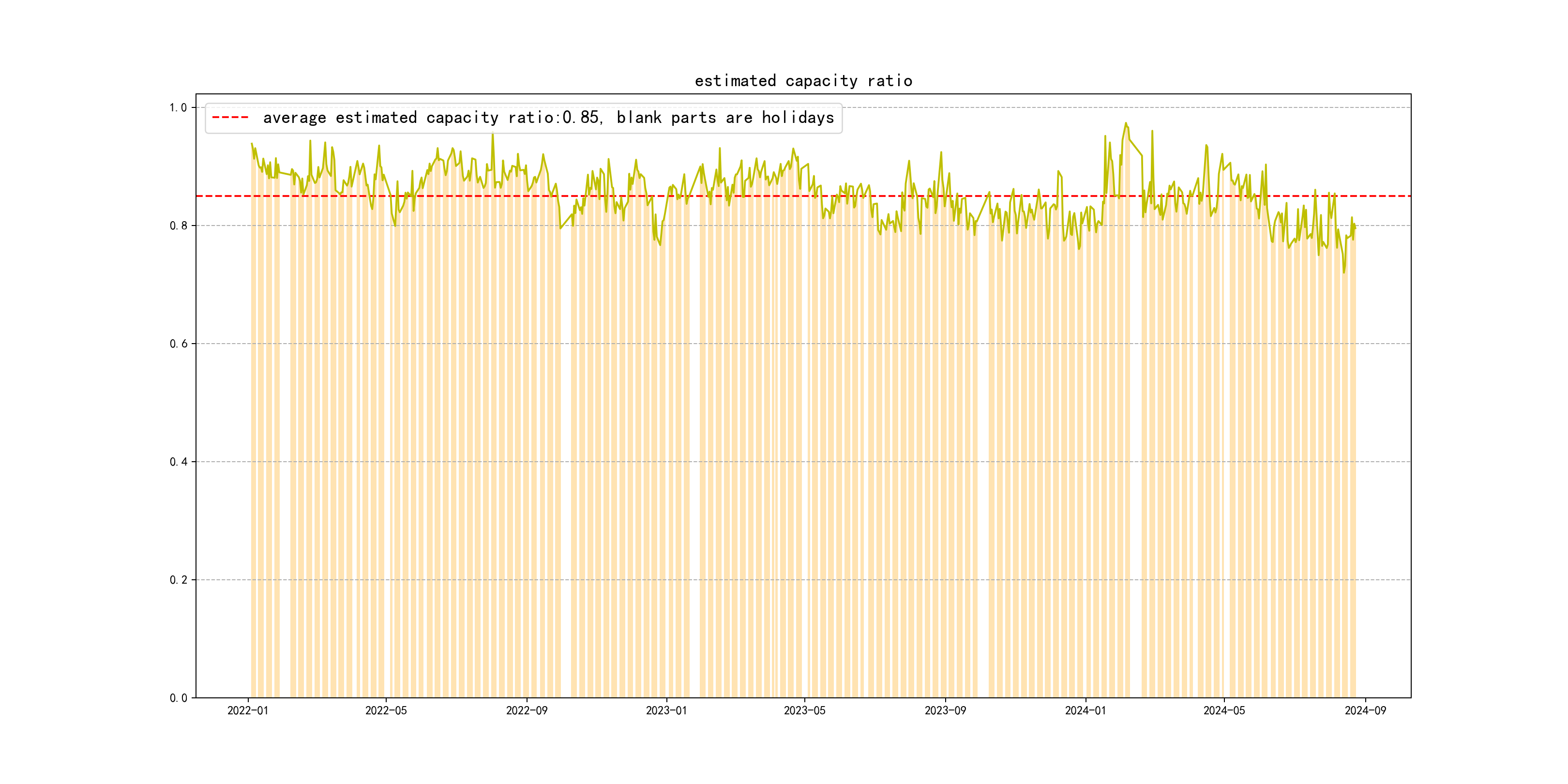The image size is (1568, 784).
Task: Click the 2023-05 x-axis date label
Action: (x=804, y=711)
